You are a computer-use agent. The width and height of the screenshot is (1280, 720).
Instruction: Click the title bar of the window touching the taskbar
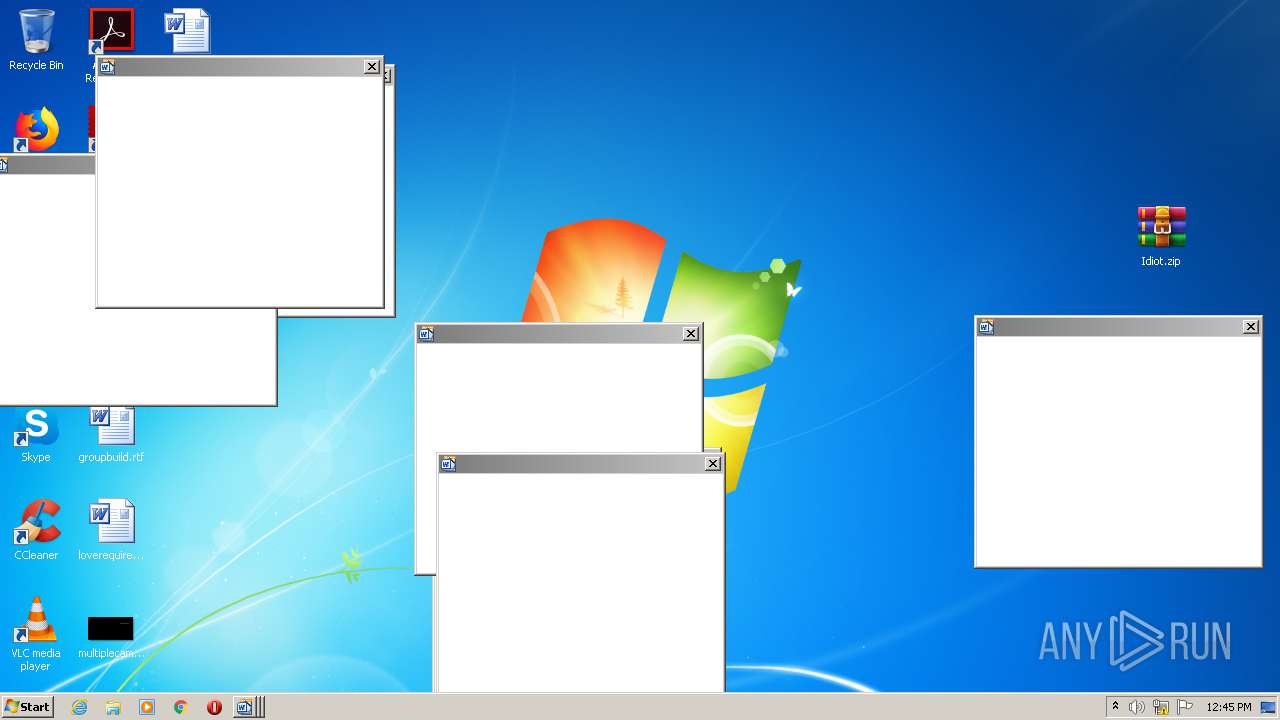(x=580, y=464)
